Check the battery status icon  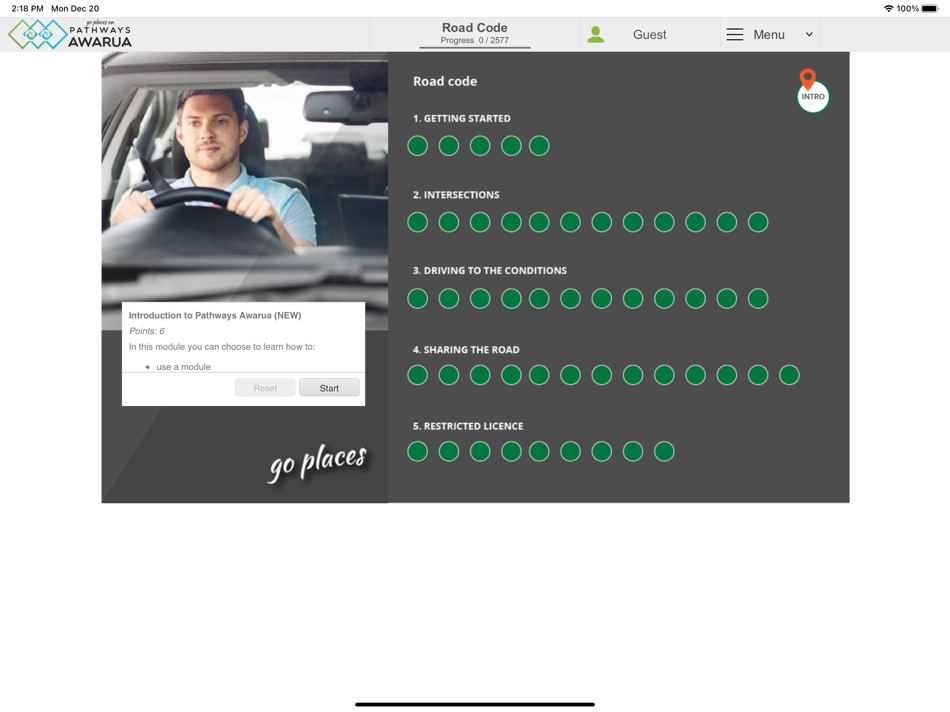tap(930, 8)
